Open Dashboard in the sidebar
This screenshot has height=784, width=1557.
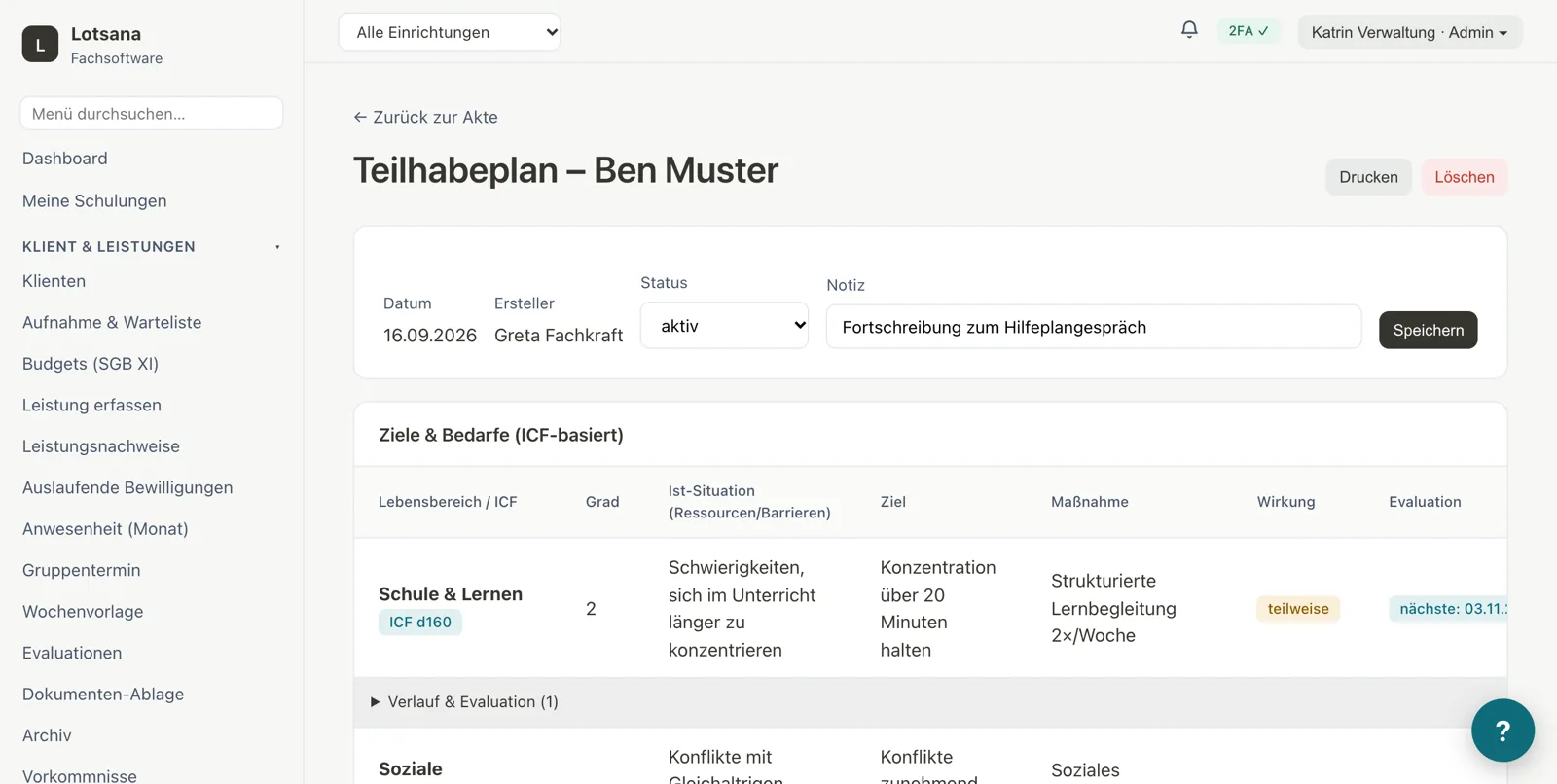point(65,159)
